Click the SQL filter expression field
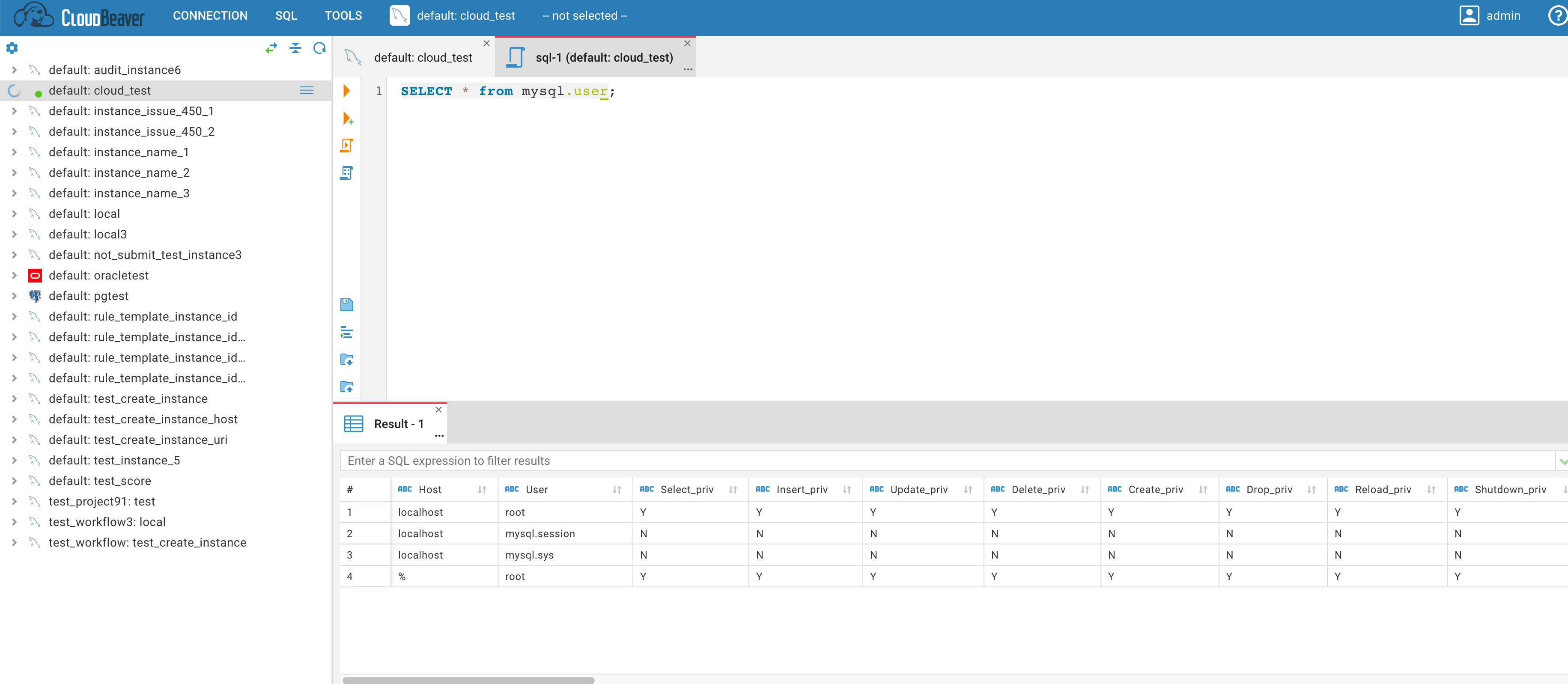1568x684 pixels. [x=730, y=461]
